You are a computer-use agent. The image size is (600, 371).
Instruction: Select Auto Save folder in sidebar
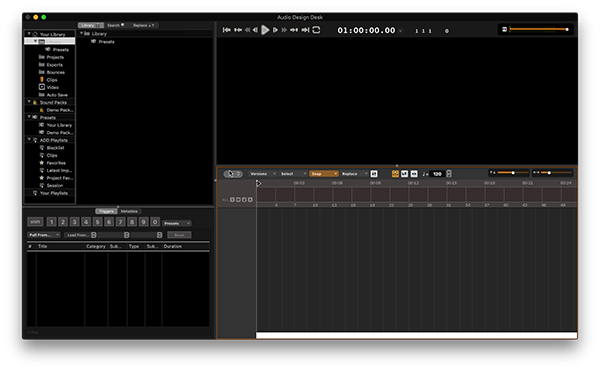coord(57,95)
